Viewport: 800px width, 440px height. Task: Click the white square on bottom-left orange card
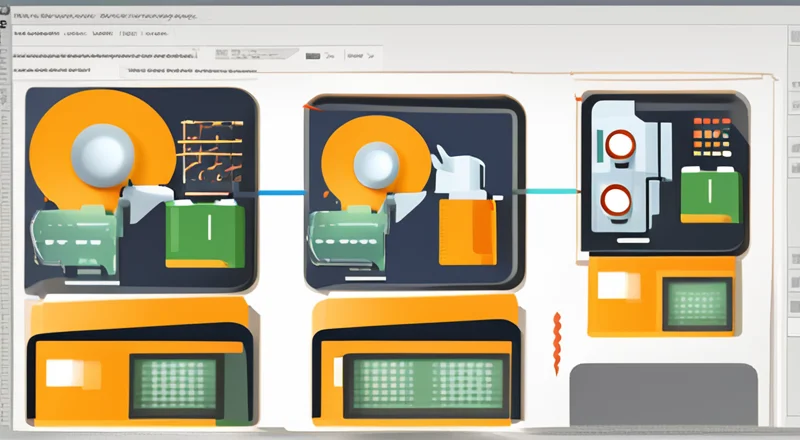pyautogui.click(x=67, y=374)
